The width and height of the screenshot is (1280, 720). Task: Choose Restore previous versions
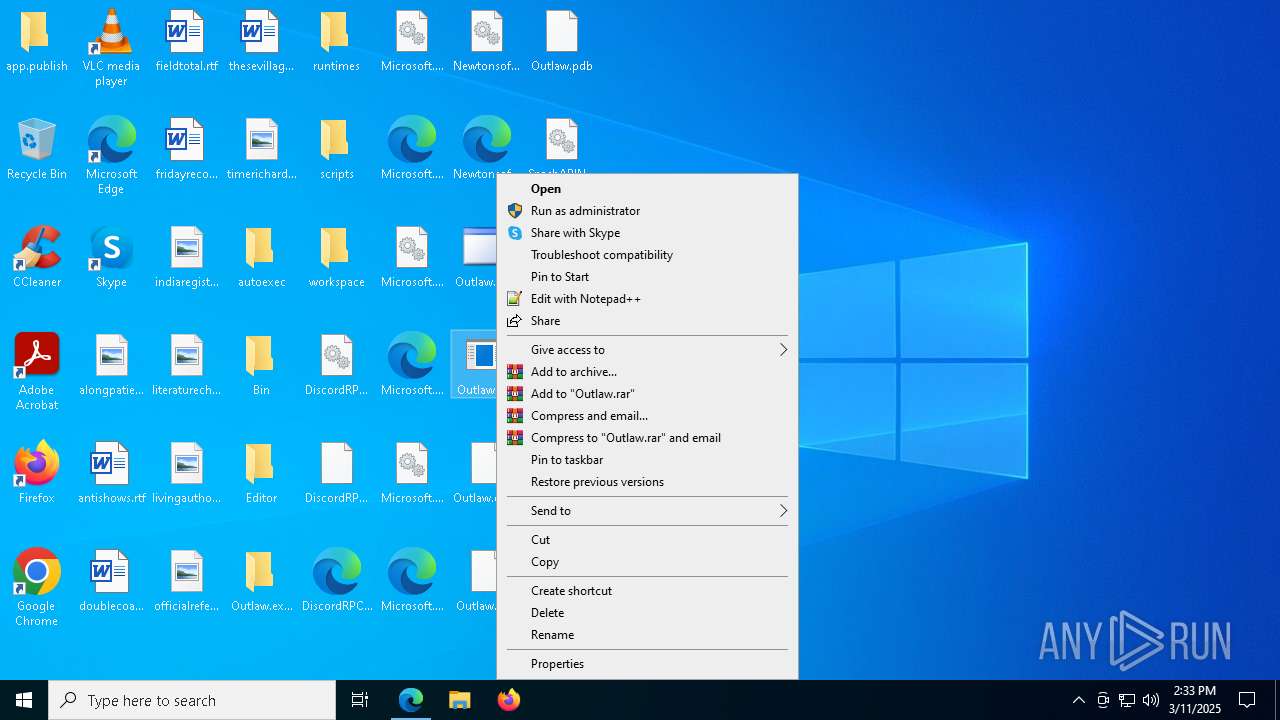coord(647,482)
